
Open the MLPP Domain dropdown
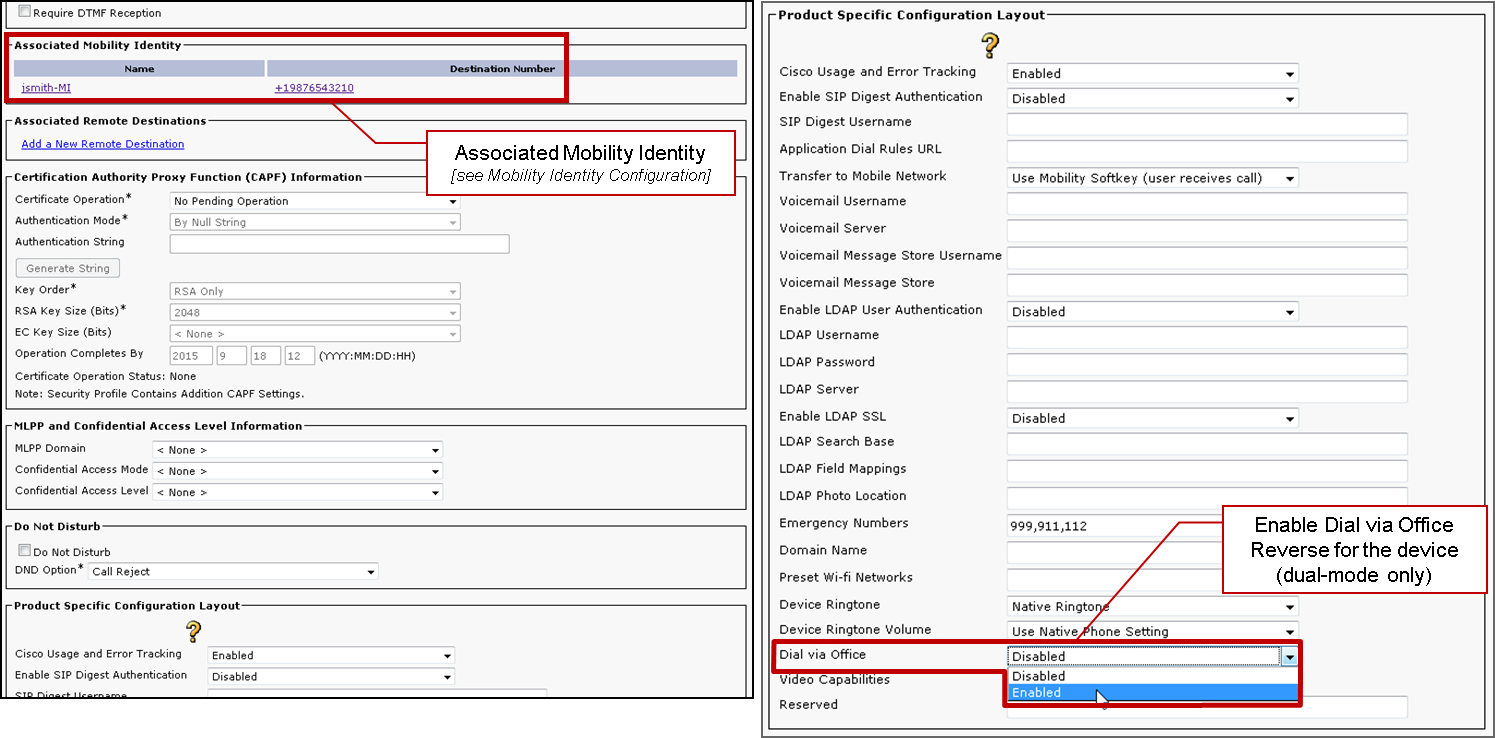click(x=298, y=450)
